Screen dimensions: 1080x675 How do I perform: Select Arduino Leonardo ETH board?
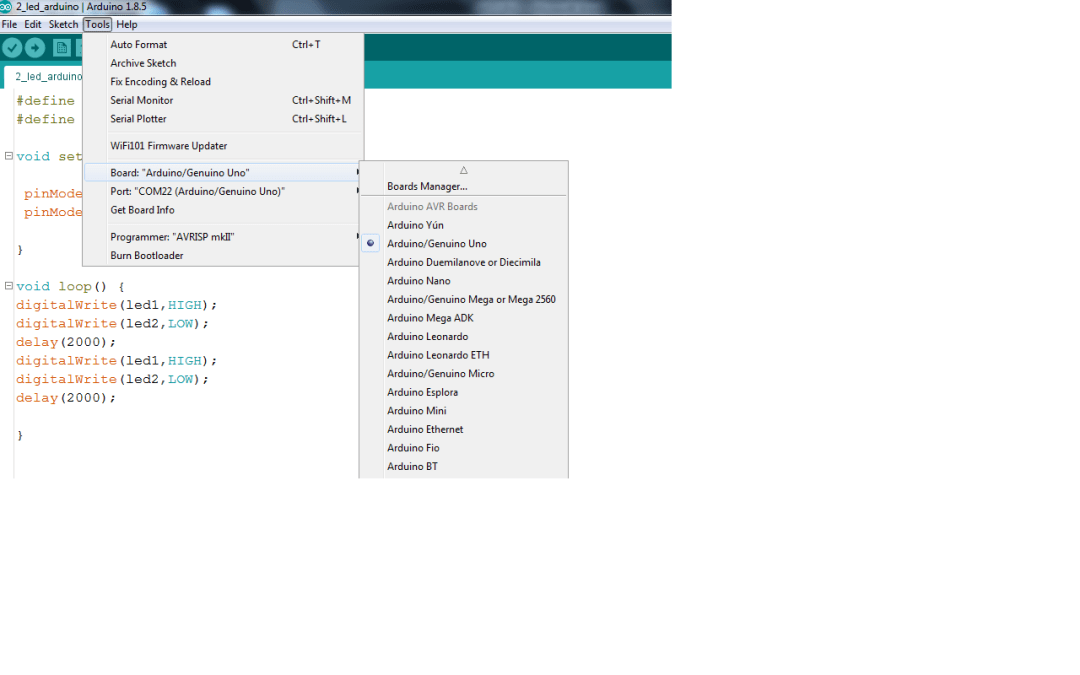click(x=464, y=355)
